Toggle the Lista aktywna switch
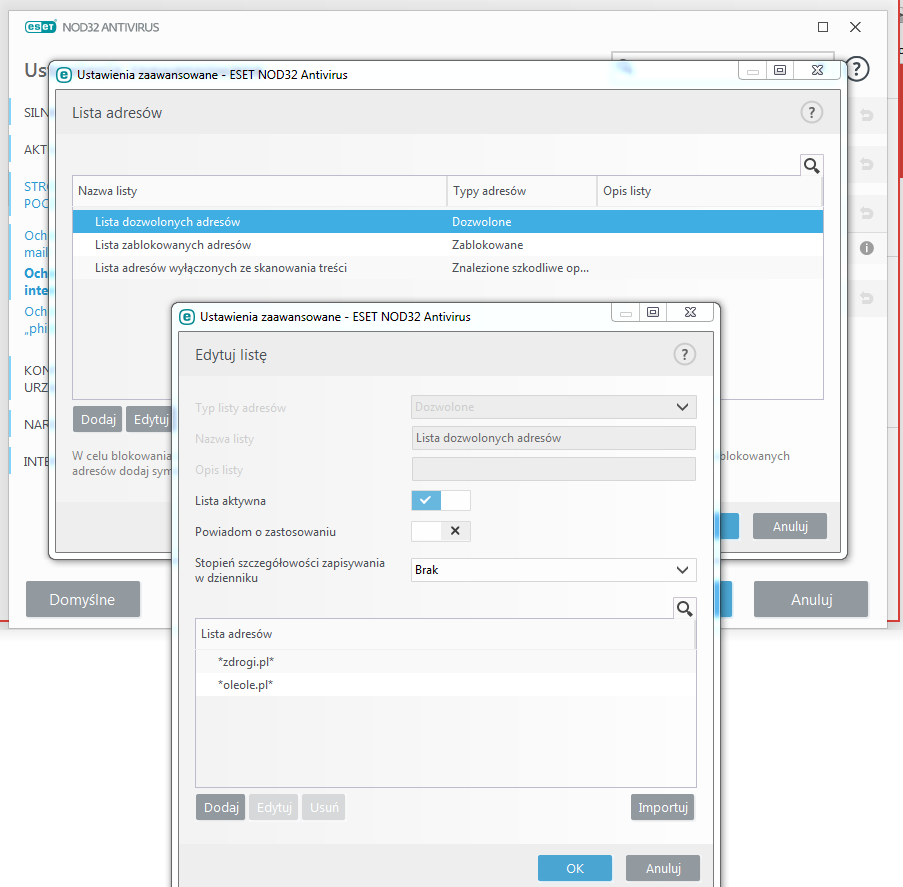 coord(441,501)
